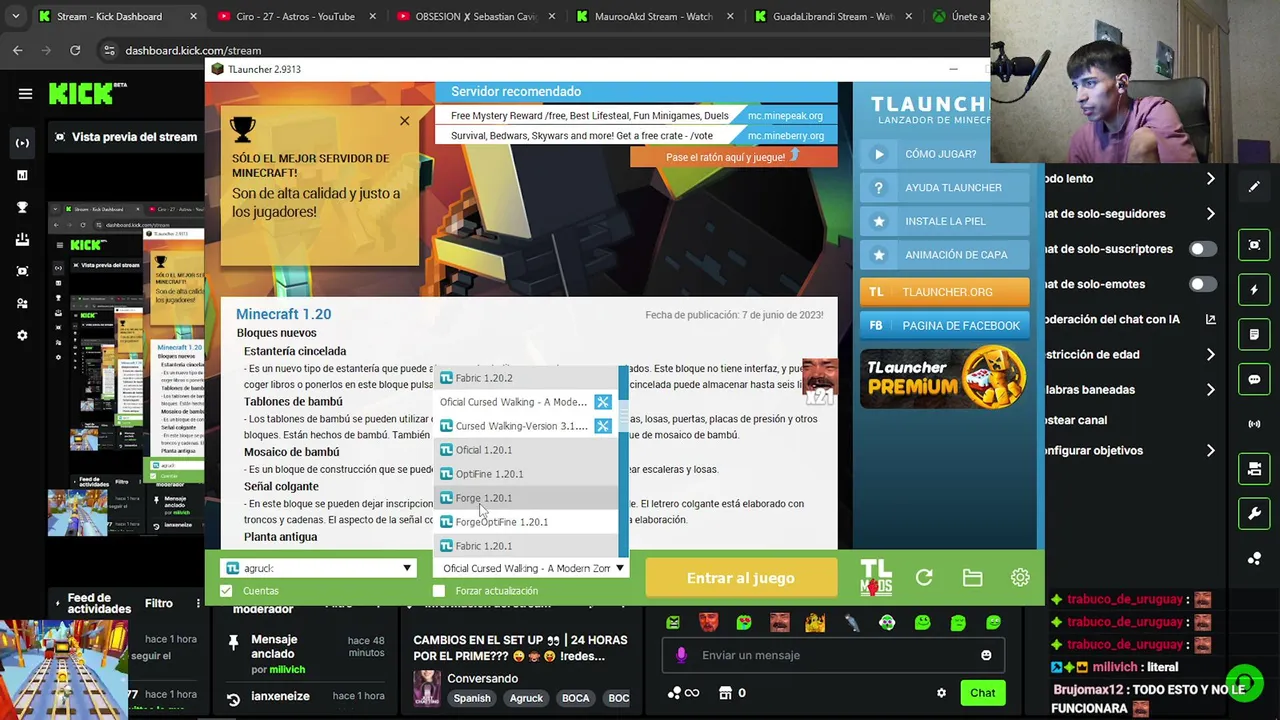Image resolution: width=1280 pixels, height=720 pixels.
Task: Click the broadcast signal icon in right panel
Action: coord(1254,424)
